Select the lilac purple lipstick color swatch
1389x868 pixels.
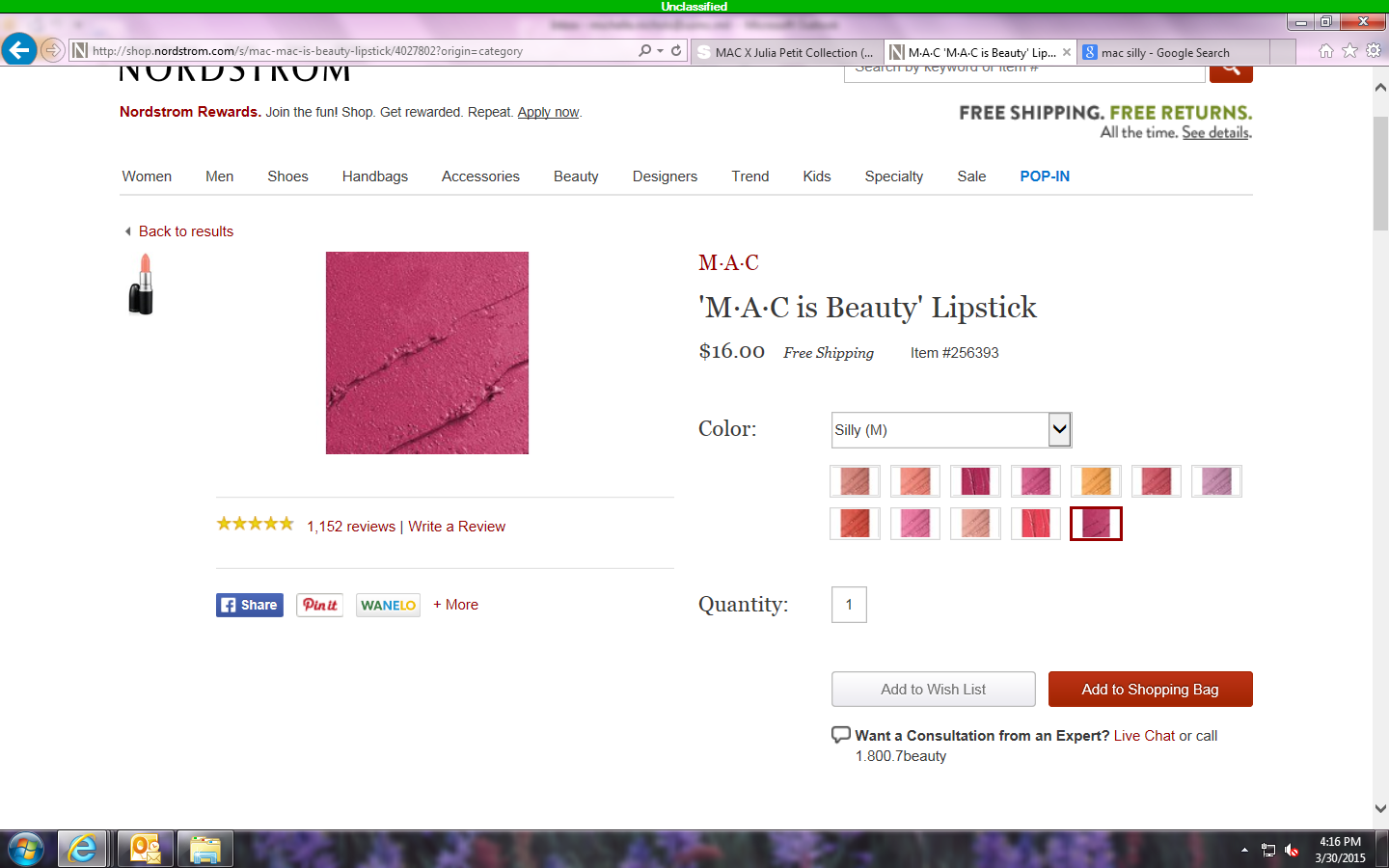[1216, 481]
